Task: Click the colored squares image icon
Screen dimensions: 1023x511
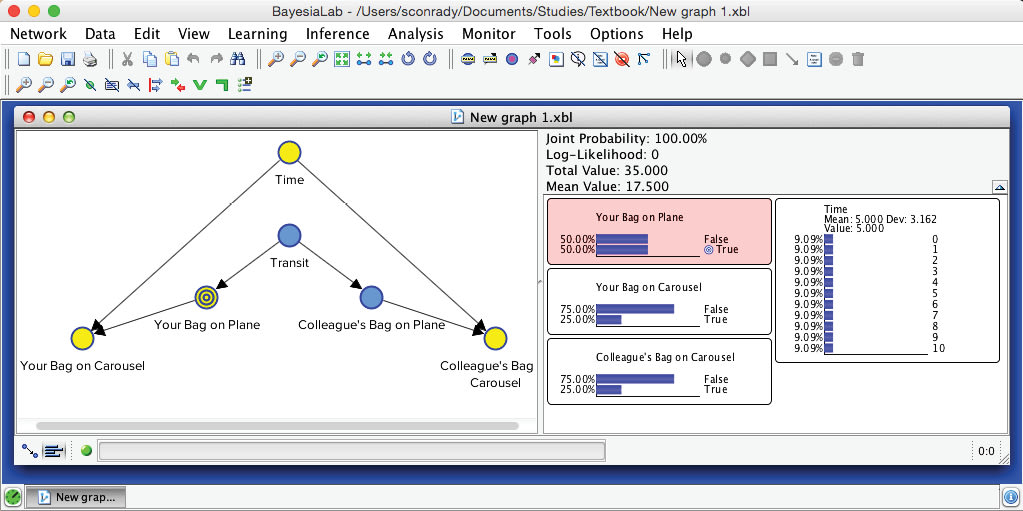Action: pos(556,59)
